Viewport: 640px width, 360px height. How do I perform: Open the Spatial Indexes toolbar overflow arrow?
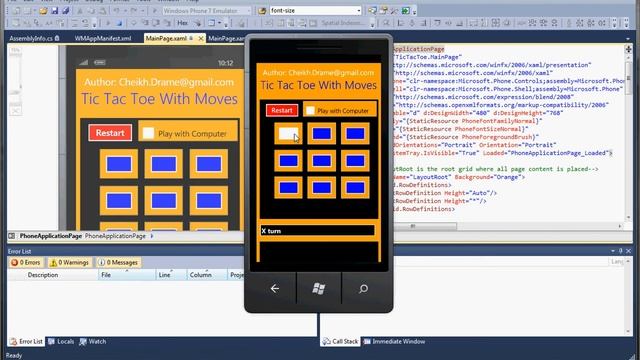pos(373,24)
